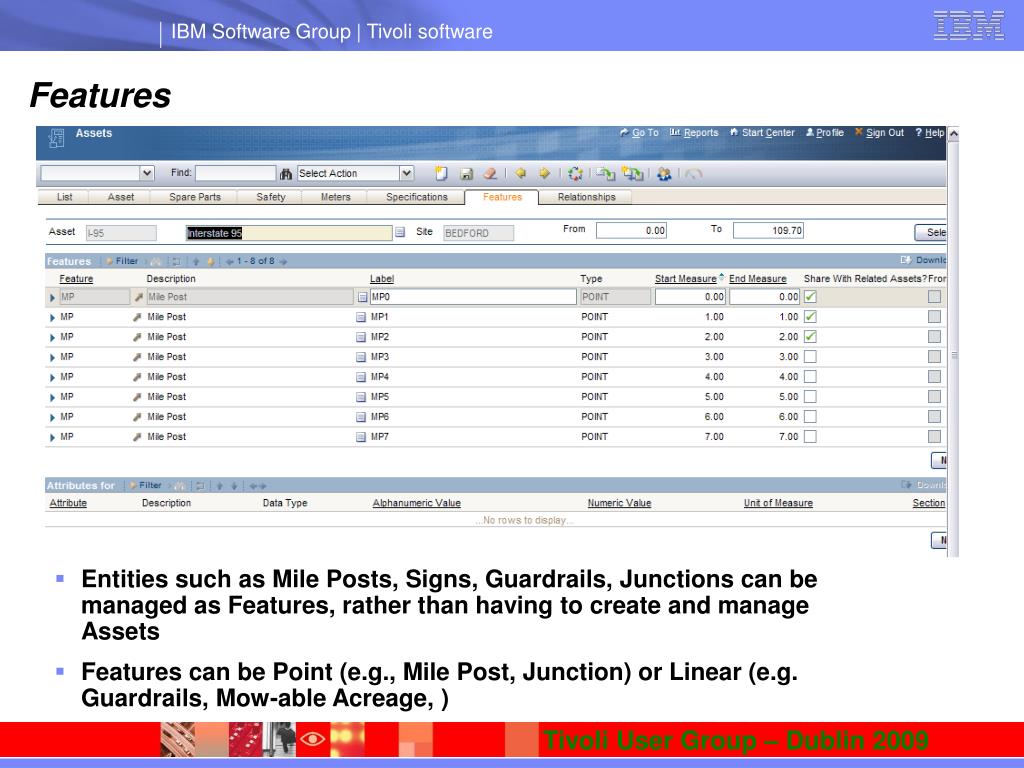Open the Relationships tab
Viewport: 1024px width, 768px height.
[586, 197]
